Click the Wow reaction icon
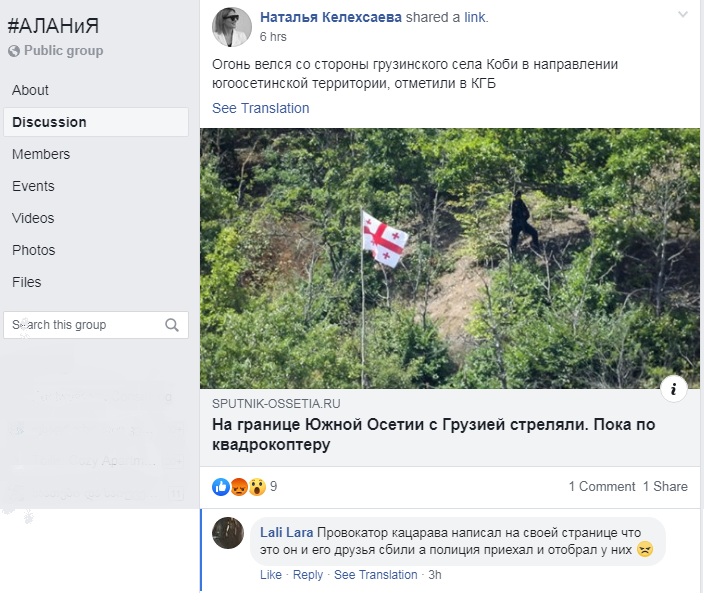 tap(257, 487)
